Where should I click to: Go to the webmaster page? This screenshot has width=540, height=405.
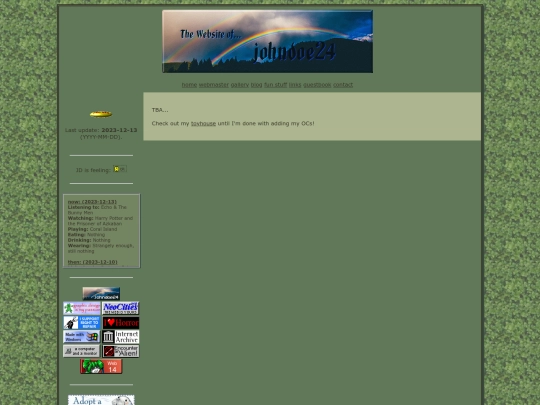coord(214,85)
